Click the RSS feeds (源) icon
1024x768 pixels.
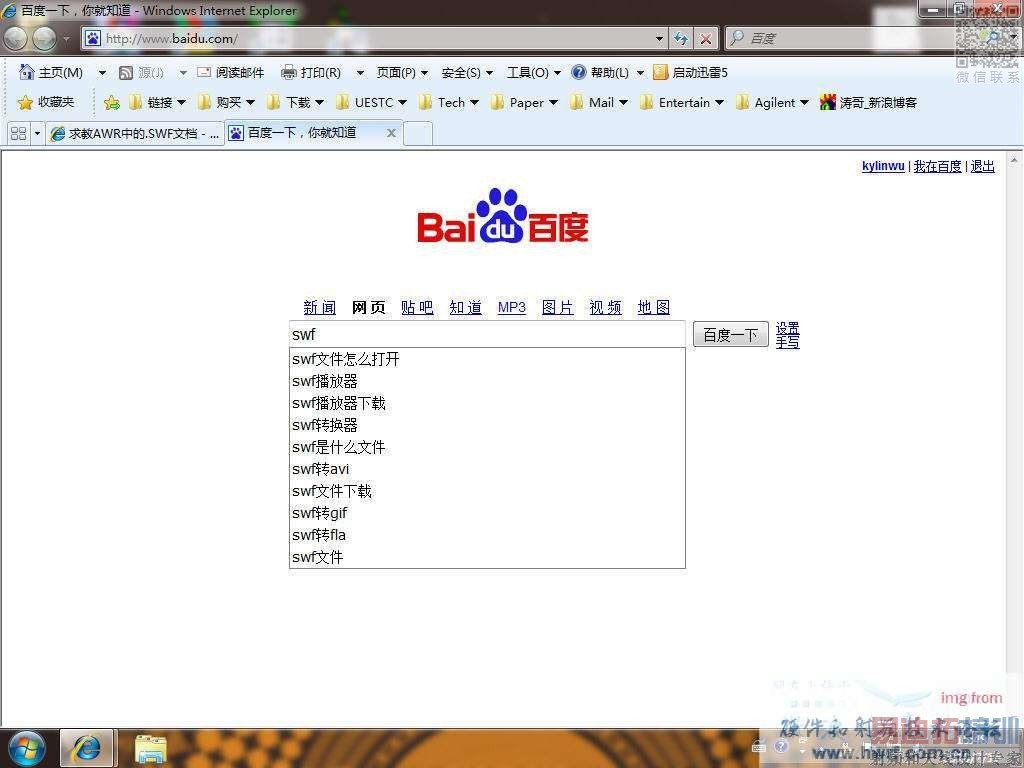(126, 72)
